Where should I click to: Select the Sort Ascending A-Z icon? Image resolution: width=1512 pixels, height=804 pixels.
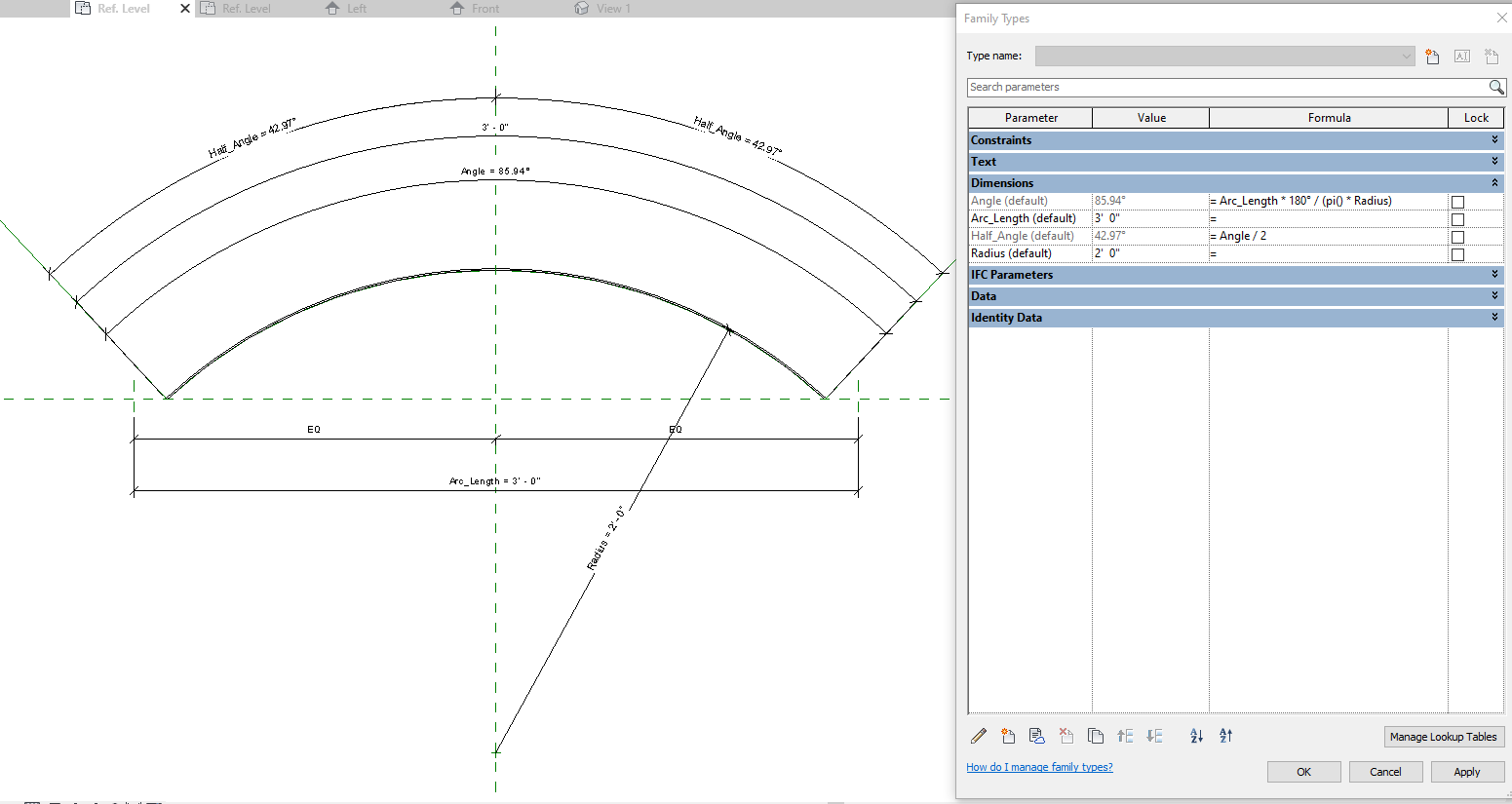1196,736
